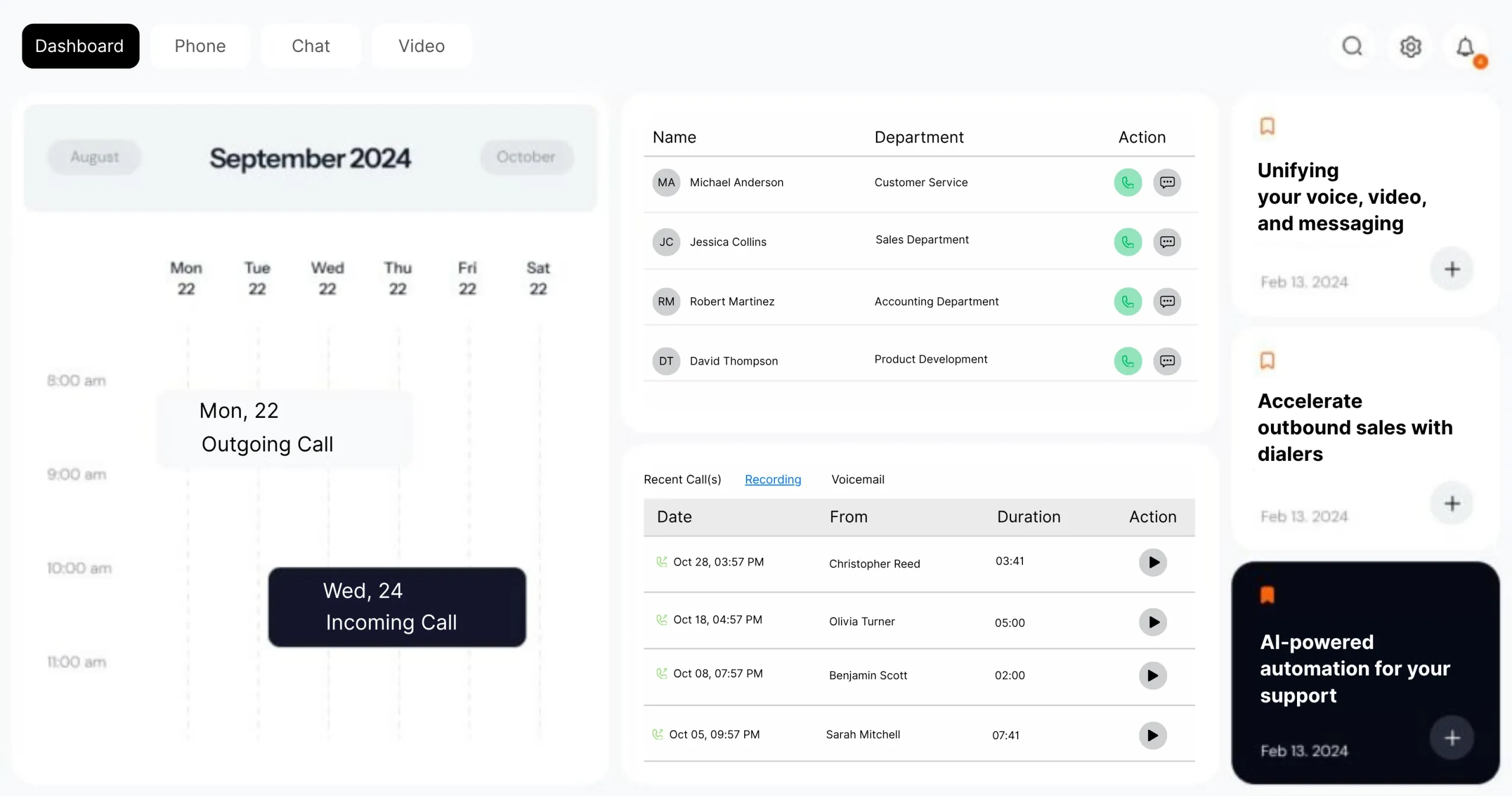Image resolution: width=1512 pixels, height=796 pixels.
Task: Go to previous month August
Action: click(x=94, y=157)
